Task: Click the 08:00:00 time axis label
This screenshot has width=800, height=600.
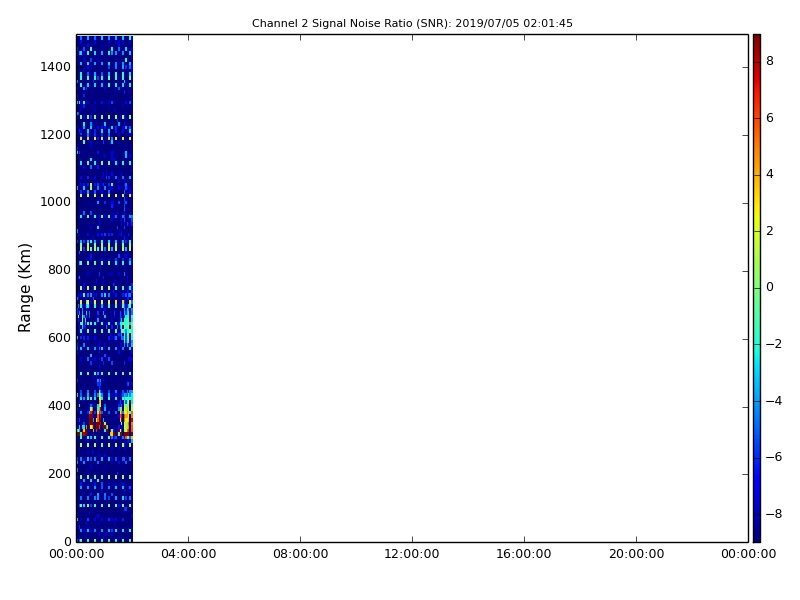Action: tap(301, 554)
